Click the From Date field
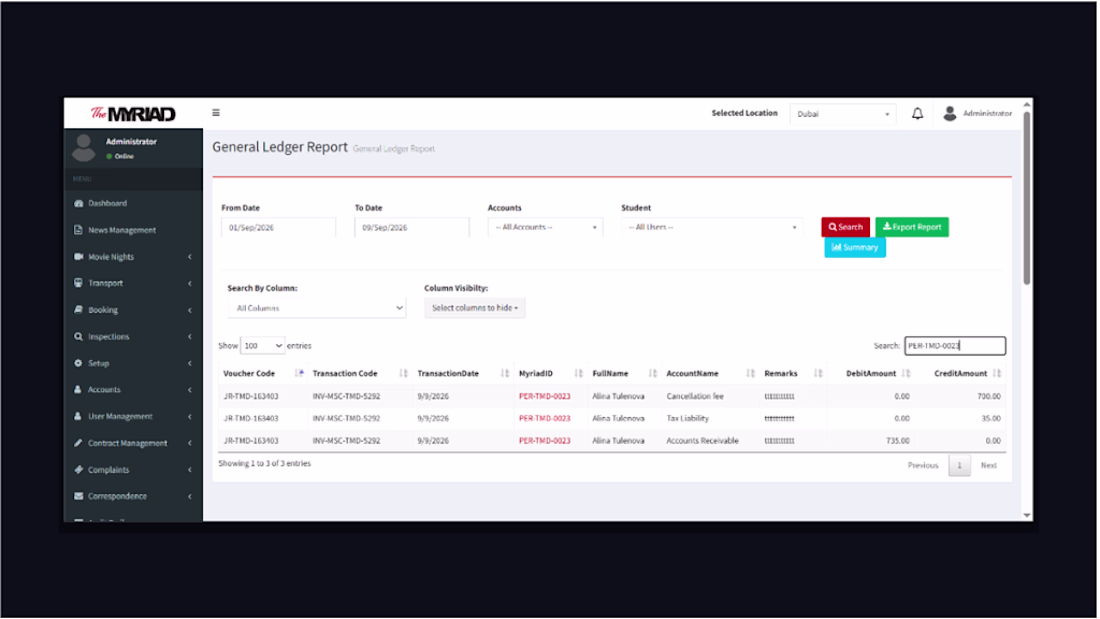The height and width of the screenshot is (619, 1100). click(279, 227)
